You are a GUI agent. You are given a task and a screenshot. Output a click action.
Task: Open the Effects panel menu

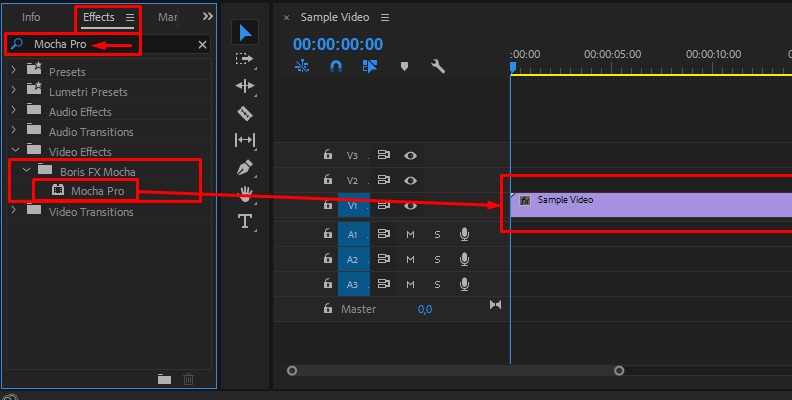[130, 18]
